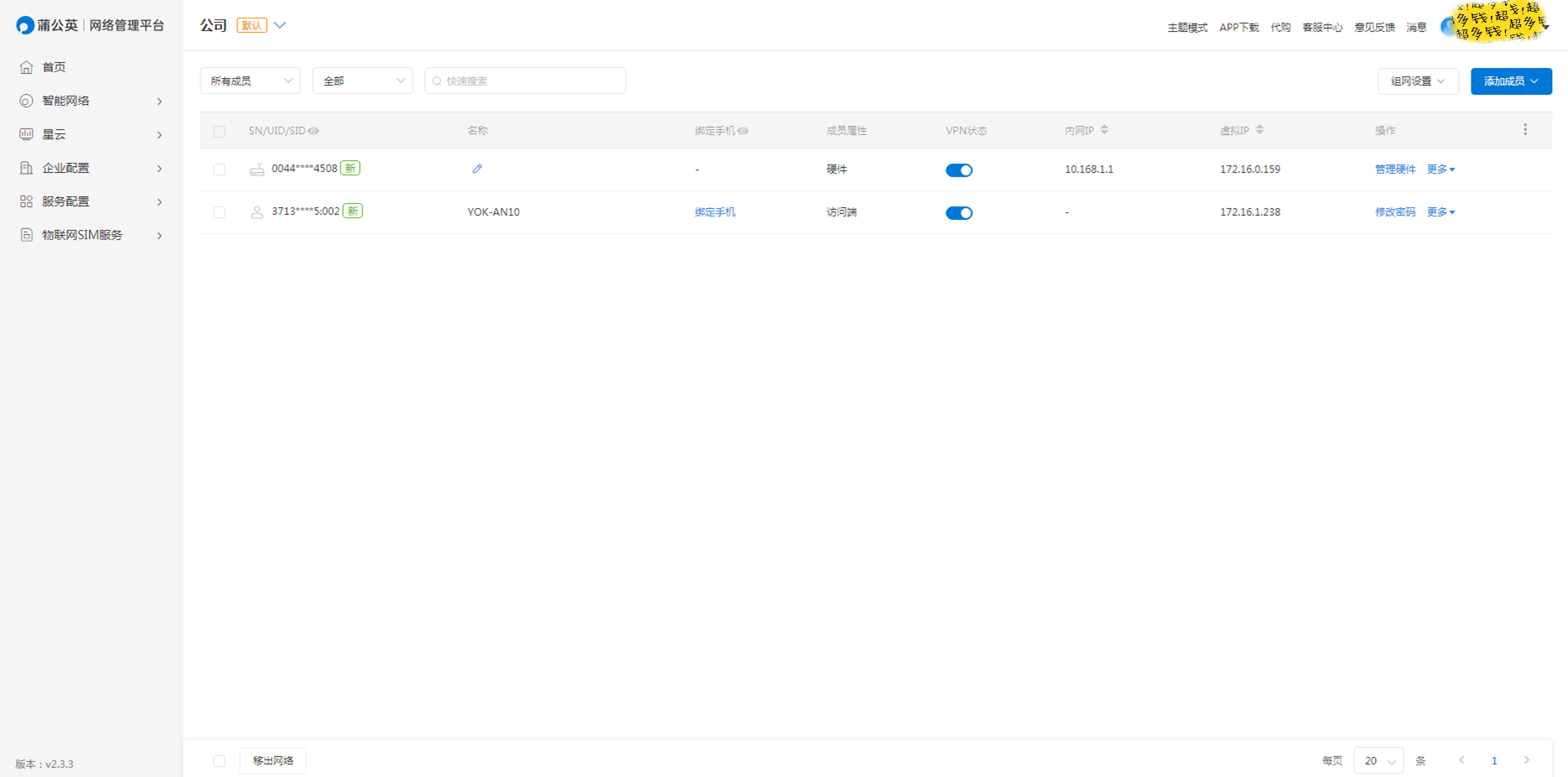Viewport: 1568px width, 777px height.
Task: Expand the 服务配置 menu arrow
Action: click(x=159, y=202)
